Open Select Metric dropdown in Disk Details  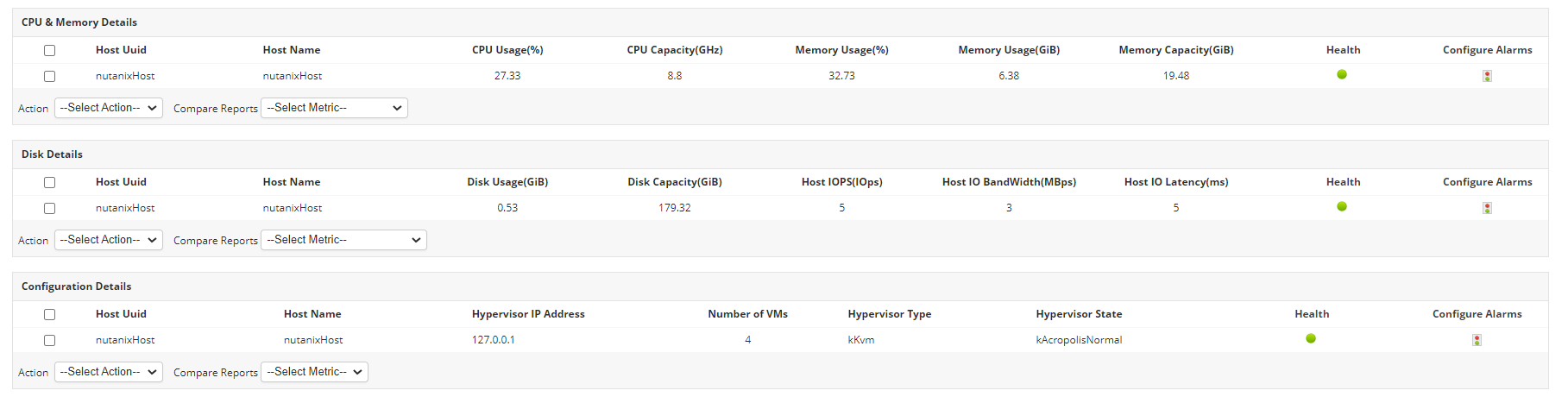pyautogui.click(x=343, y=240)
